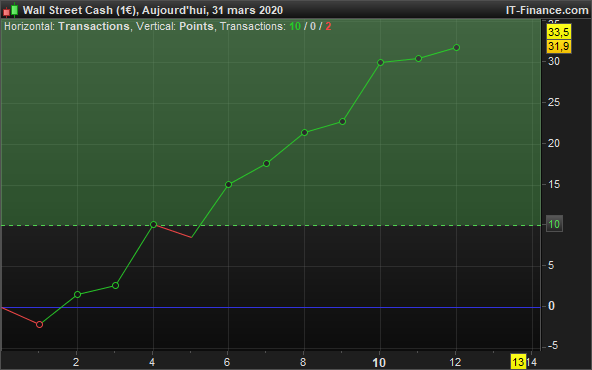Select the data point at transaction 7
Image resolution: width=592 pixels, height=370 pixels.
click(x=266, y=163)
